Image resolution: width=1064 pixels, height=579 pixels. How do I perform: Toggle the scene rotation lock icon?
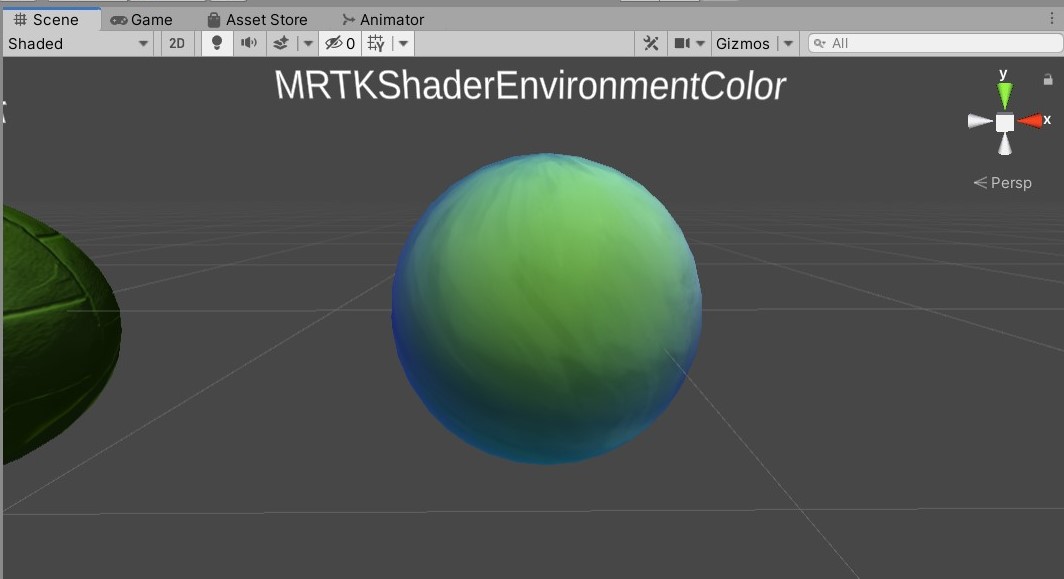tap(1048, 79)
